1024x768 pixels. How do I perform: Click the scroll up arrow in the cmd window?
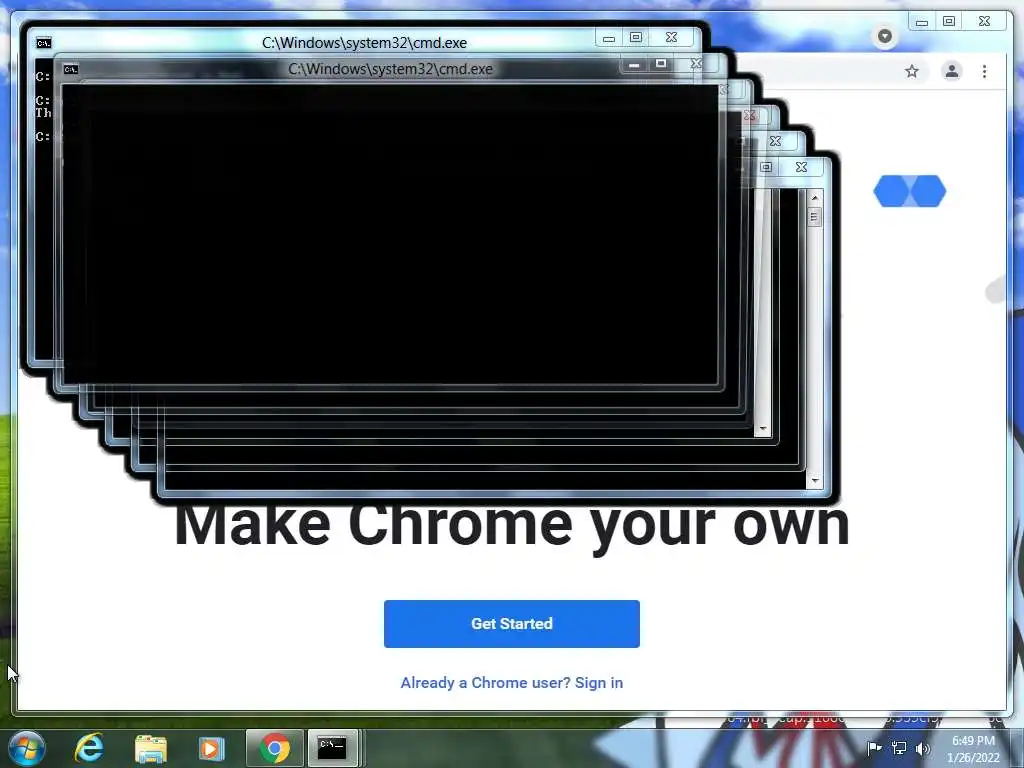[814, 197]
